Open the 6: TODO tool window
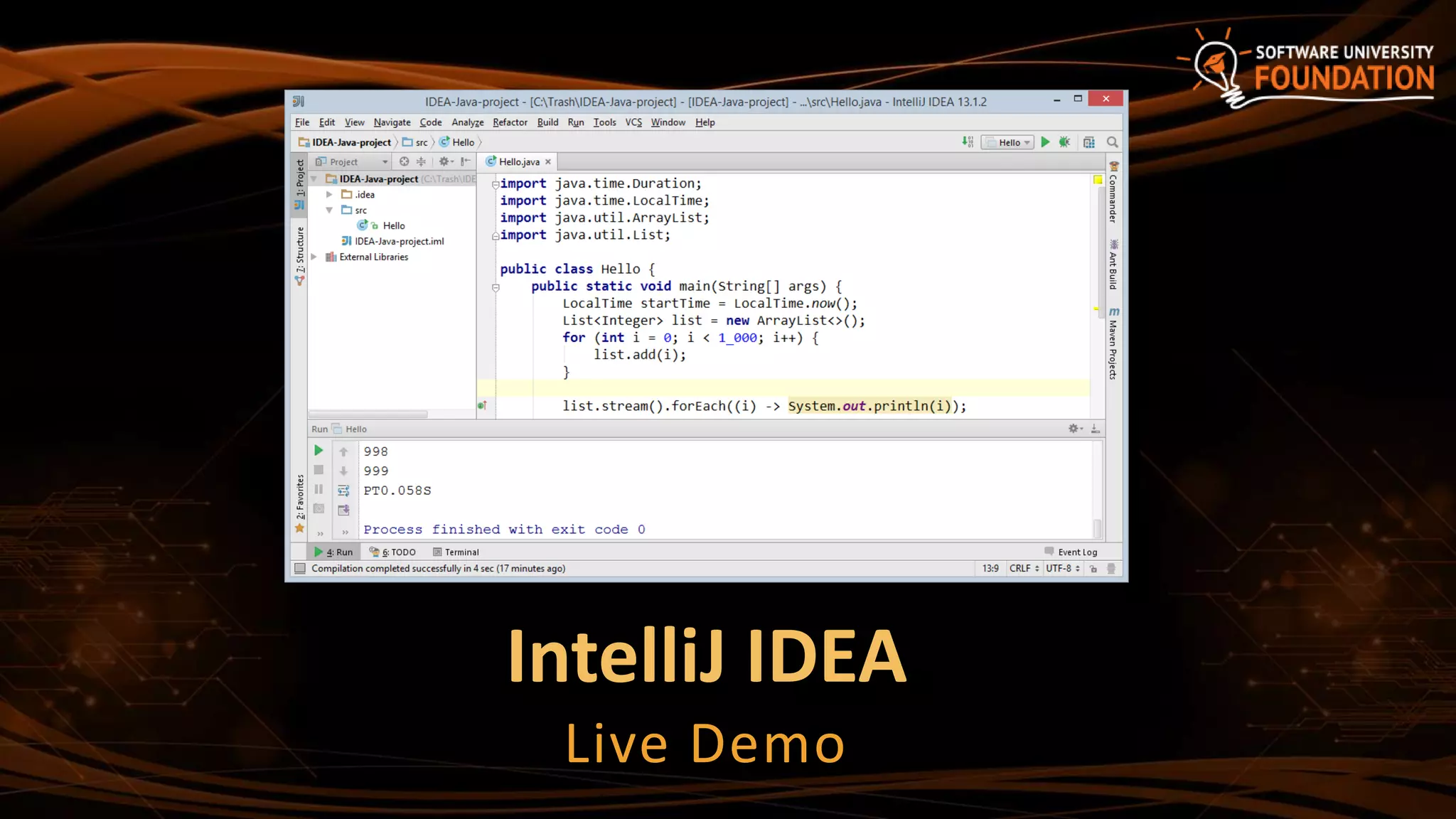The image size is (1456, 819). click(x=392, y=552)
